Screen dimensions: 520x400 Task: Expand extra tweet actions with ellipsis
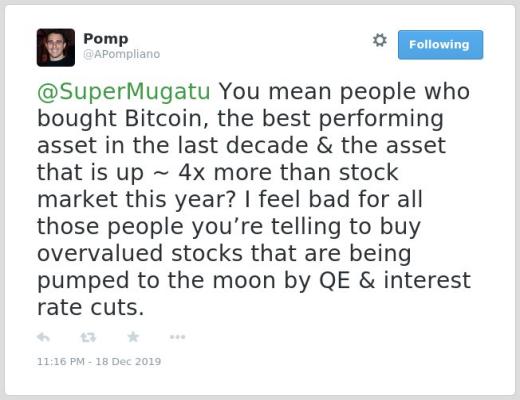pyautogui.click(x=177, y=337)
